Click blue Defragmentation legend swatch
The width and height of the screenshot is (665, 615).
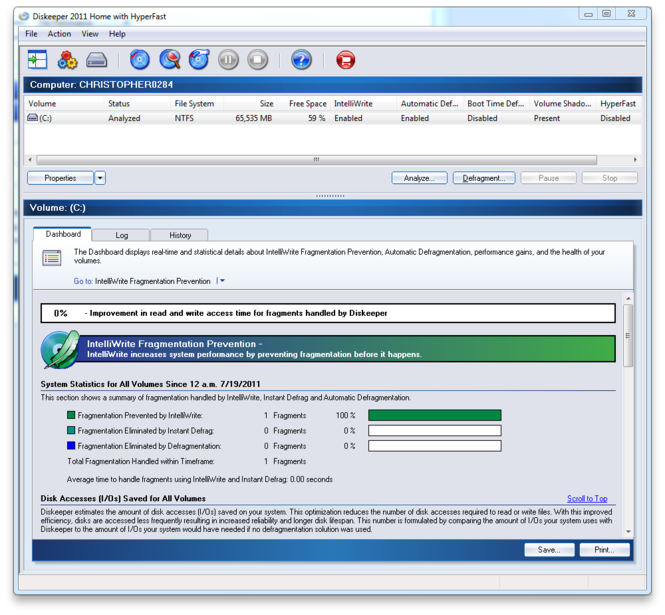[x=71, y=445]
